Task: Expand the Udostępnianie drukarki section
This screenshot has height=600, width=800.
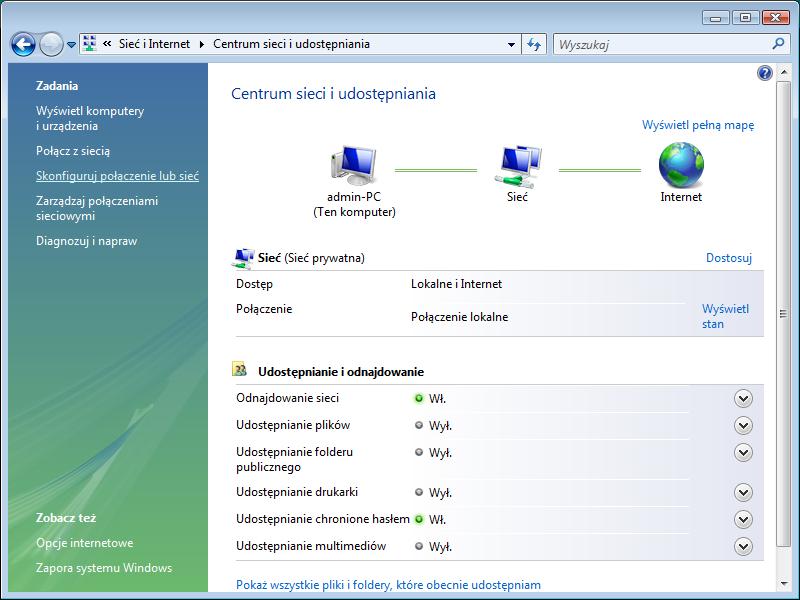Action: tap(742, 492)
